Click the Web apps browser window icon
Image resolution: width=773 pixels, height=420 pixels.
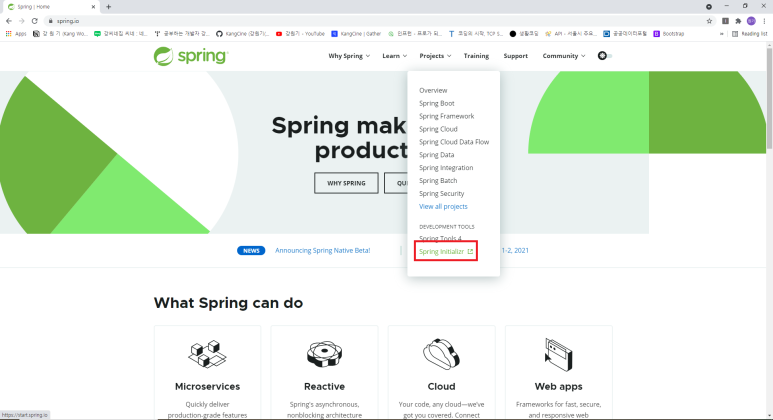(559, 354)
